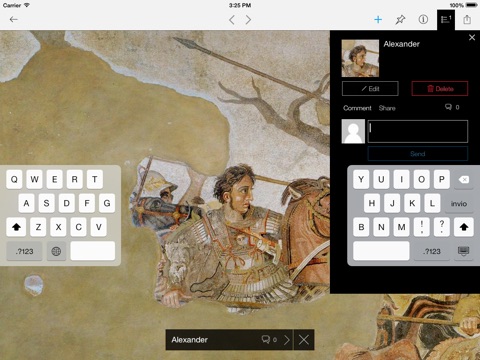Image resolution: width=480 pixels, height=360 pixels.
Task: Tap the C key
Action: 79,227
